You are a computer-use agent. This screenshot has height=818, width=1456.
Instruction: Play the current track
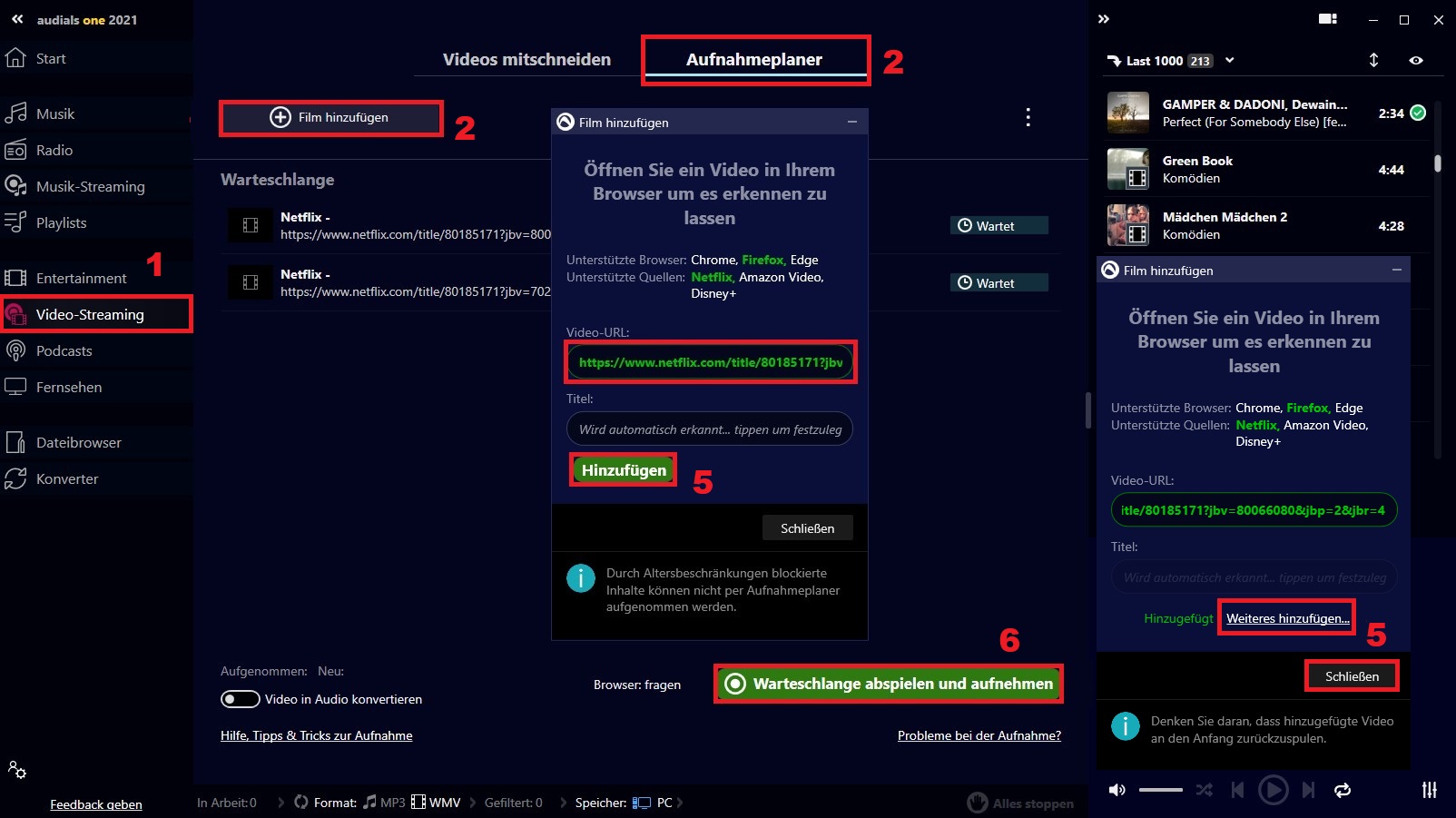(x=1273, y=790)
